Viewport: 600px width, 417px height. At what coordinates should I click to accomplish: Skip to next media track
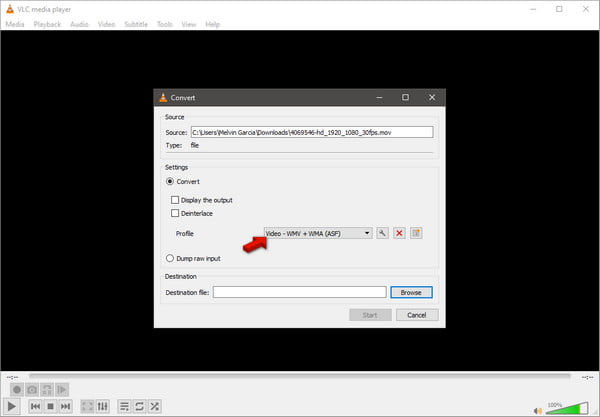tap(65, 406)
